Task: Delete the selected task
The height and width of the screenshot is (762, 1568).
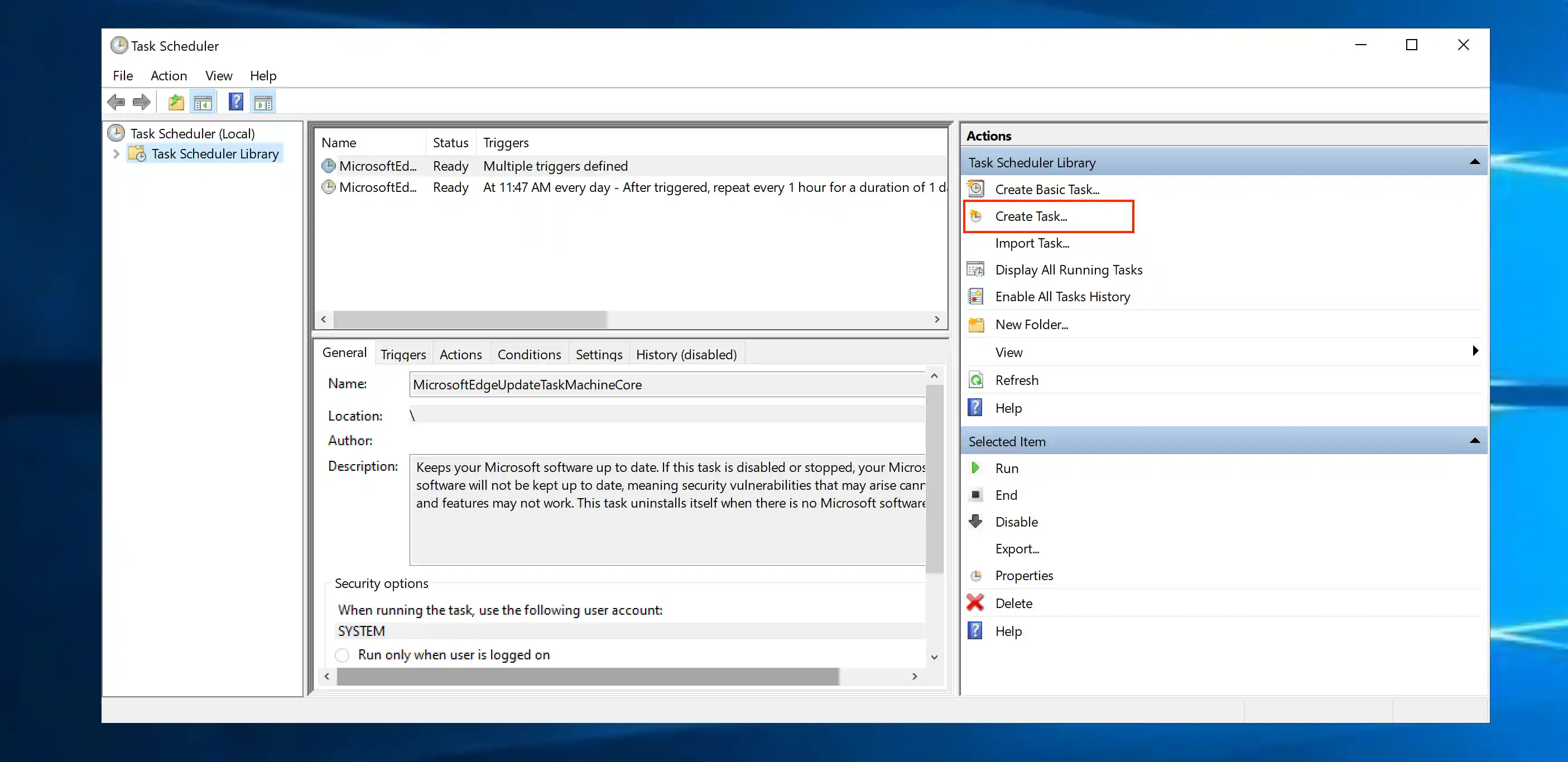Action: click(x=1013, y=602)
